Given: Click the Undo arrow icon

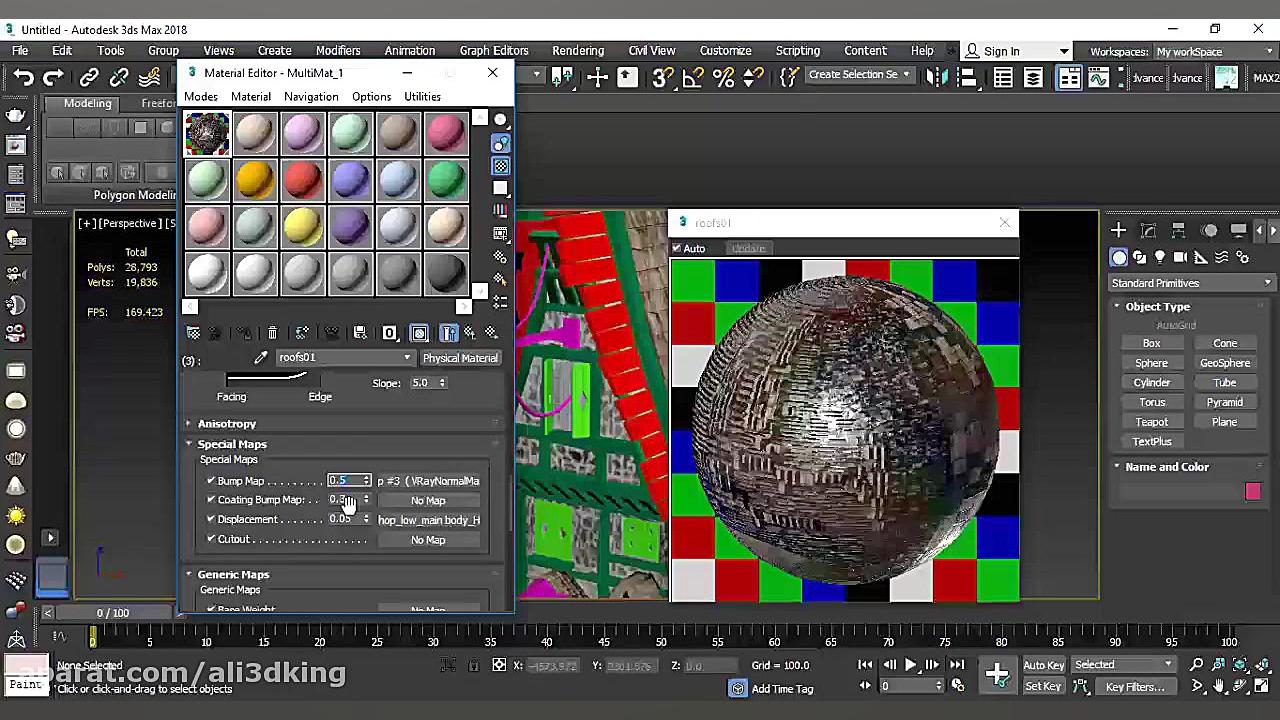Looking at the screenshot, I should coord(23,78).
